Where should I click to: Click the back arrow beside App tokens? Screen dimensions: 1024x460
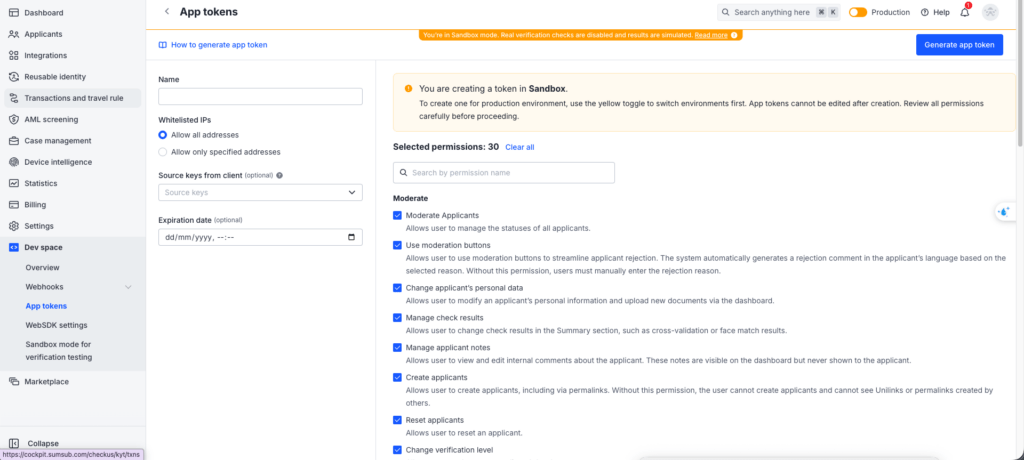(166, 12)
